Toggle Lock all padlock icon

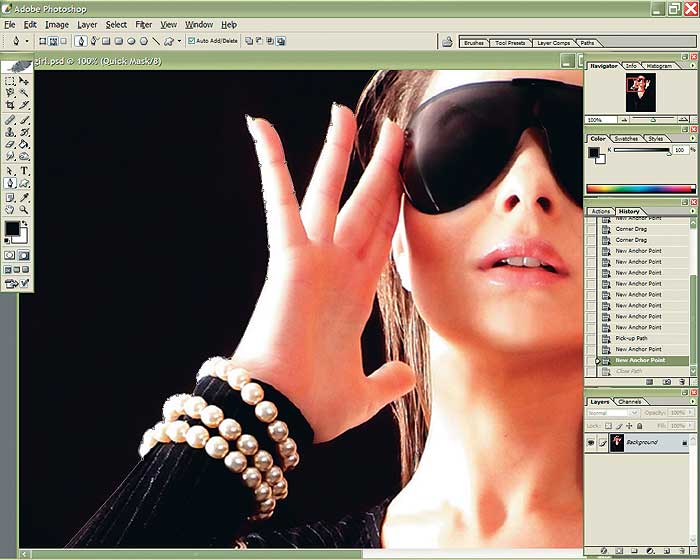(639, 426)
